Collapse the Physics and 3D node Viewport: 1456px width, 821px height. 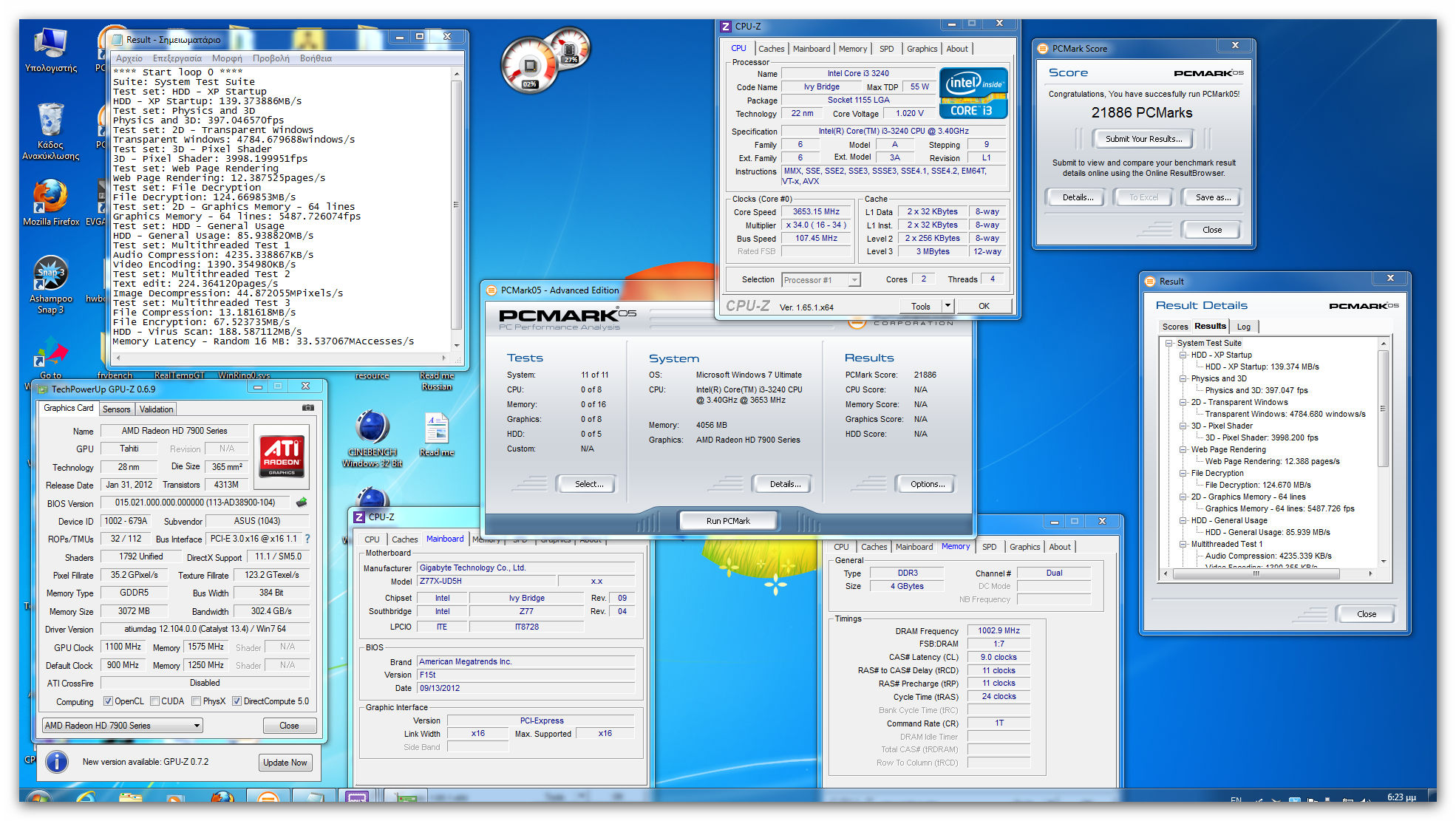click(x=1183, y=378)
